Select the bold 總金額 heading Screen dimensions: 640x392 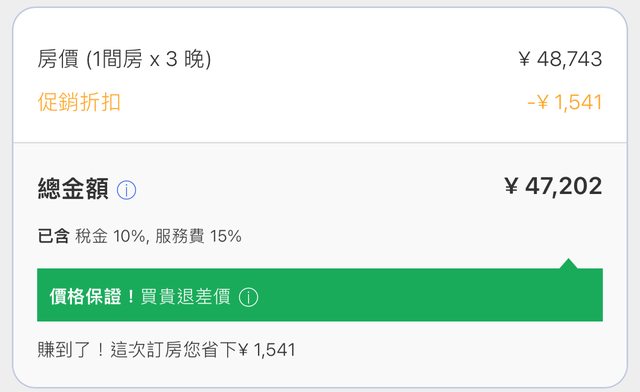73,189
